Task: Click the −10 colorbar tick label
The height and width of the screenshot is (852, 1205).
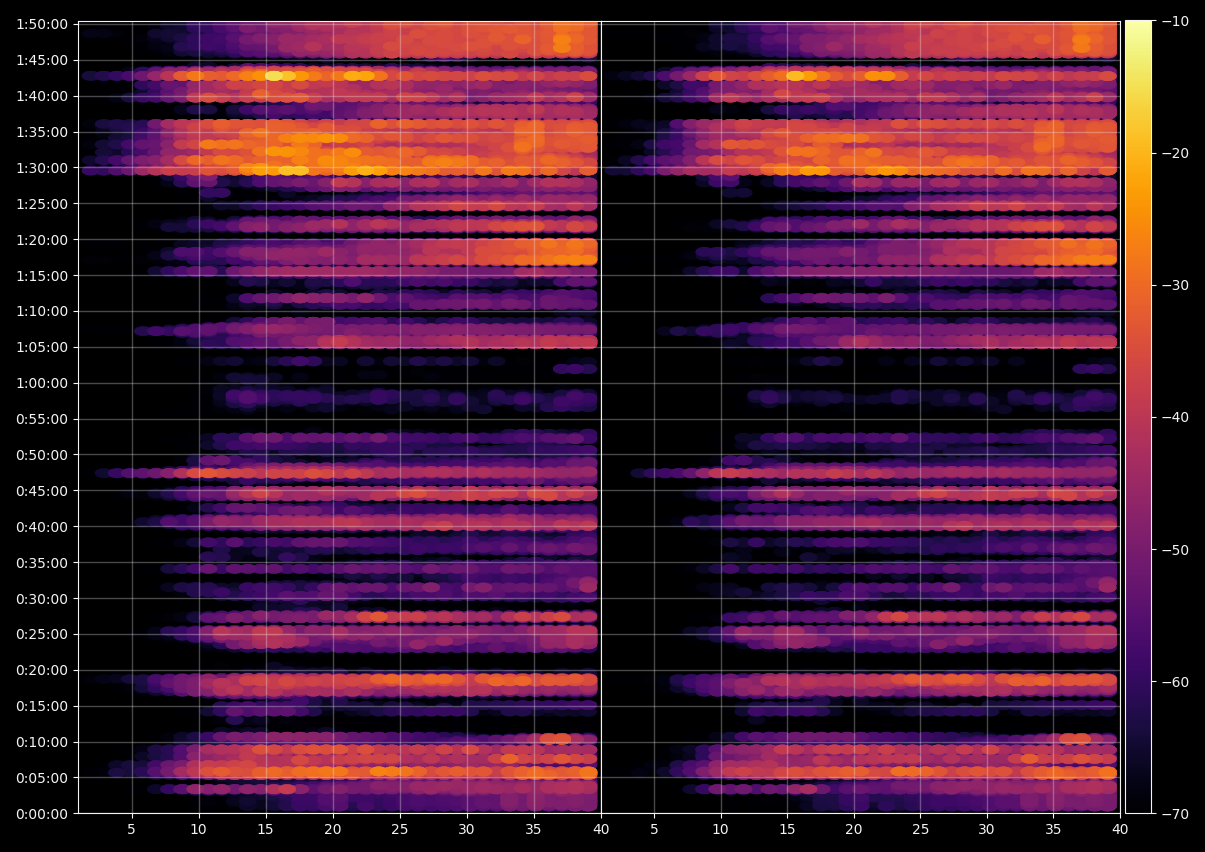Action: (1175, 21)
